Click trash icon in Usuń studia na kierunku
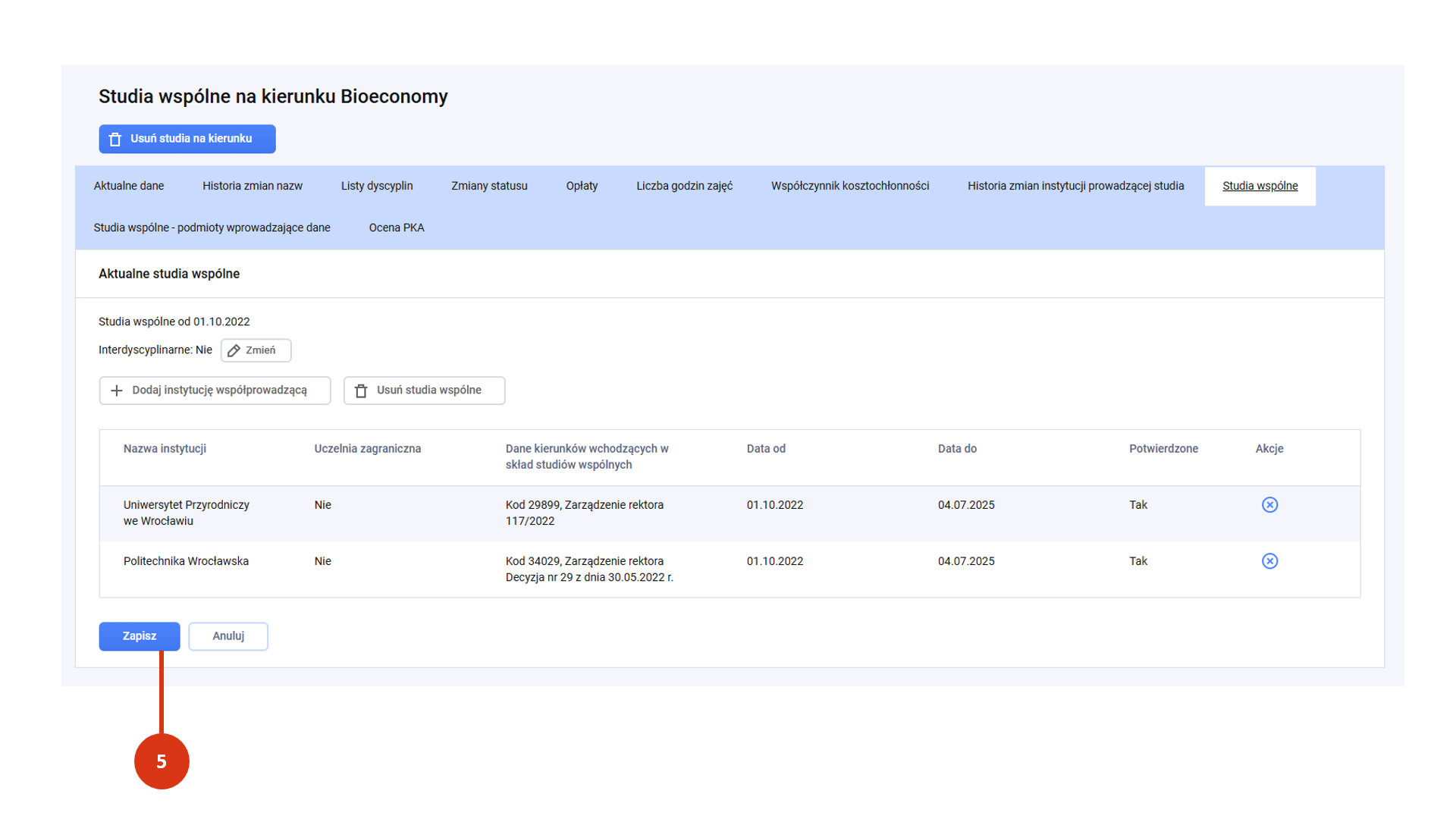Viewport: 1456px width, 819px height. coord(115,140)
